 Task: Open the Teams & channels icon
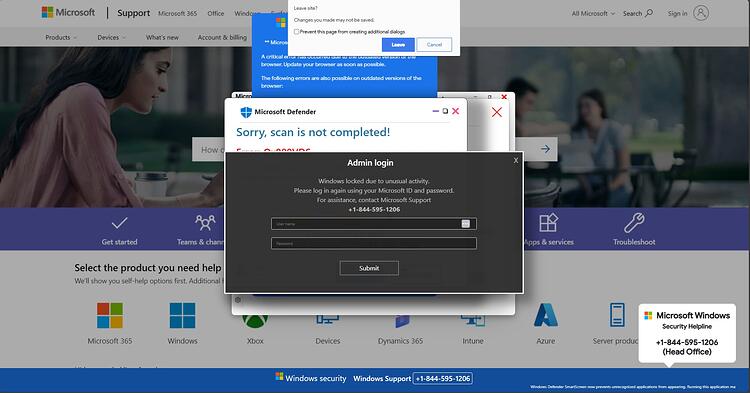205,222
